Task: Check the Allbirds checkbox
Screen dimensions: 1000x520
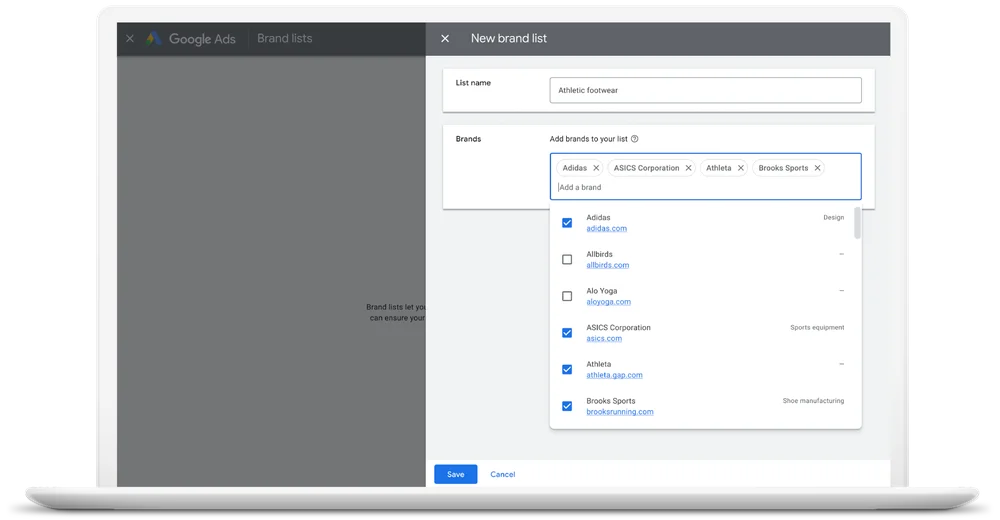Action: tap(567, 260)
